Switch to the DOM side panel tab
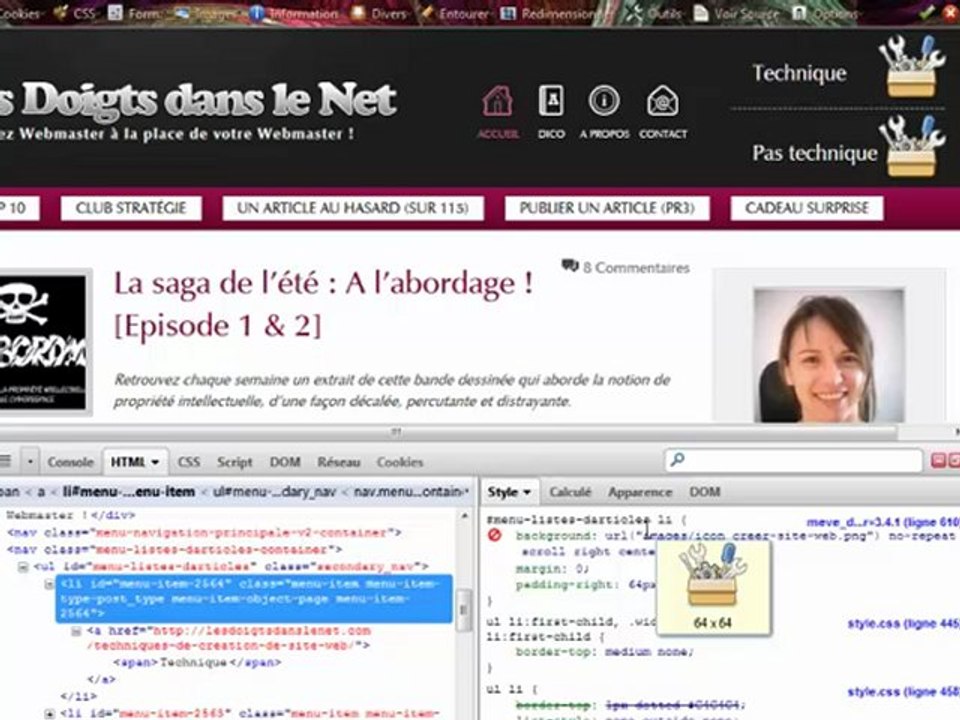 pos(705,492)
